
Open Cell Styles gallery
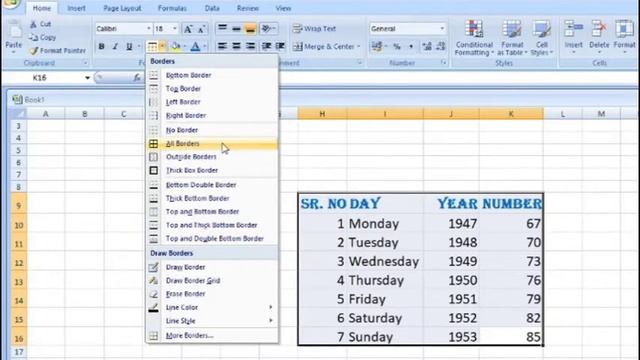coord(542,38)
